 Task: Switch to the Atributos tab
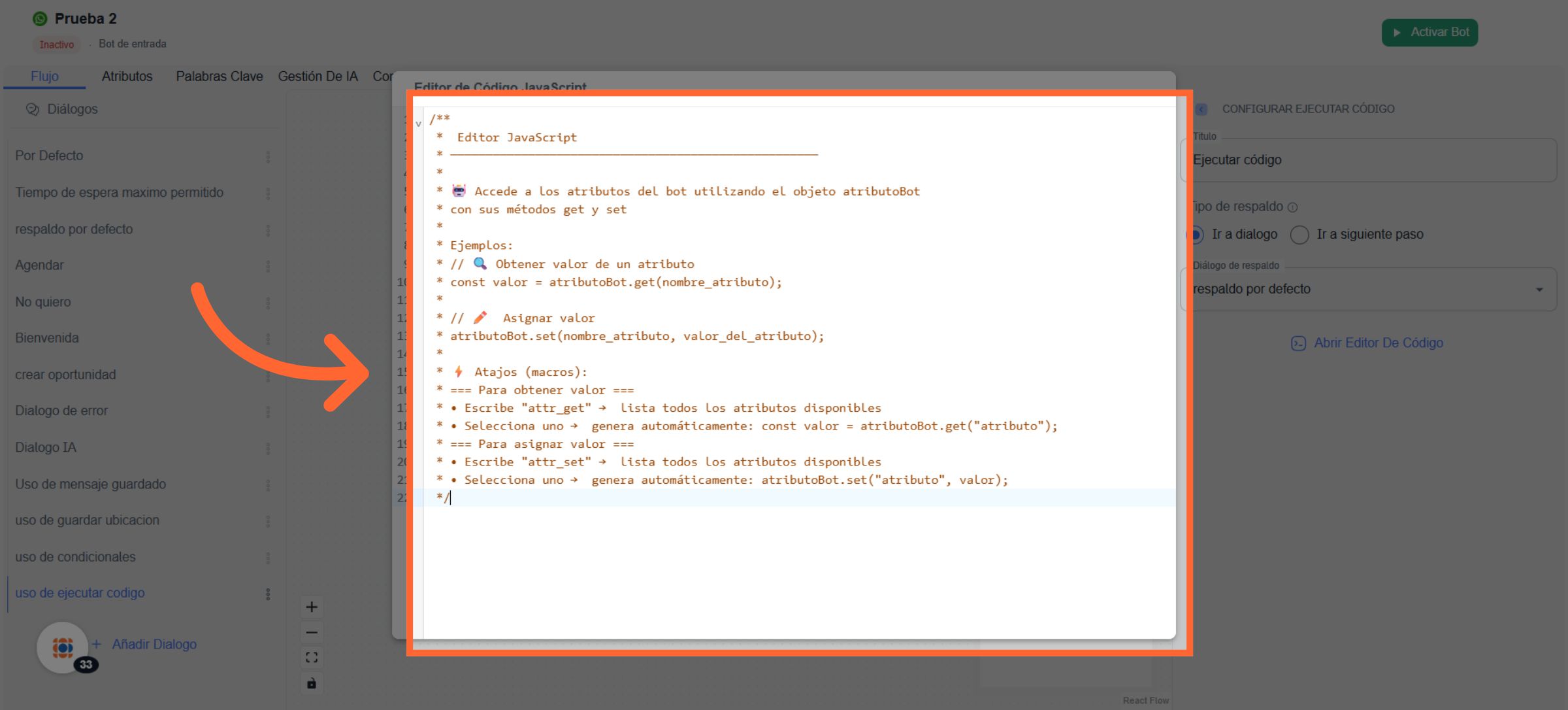pyautogui.click(x=127, y=76)
